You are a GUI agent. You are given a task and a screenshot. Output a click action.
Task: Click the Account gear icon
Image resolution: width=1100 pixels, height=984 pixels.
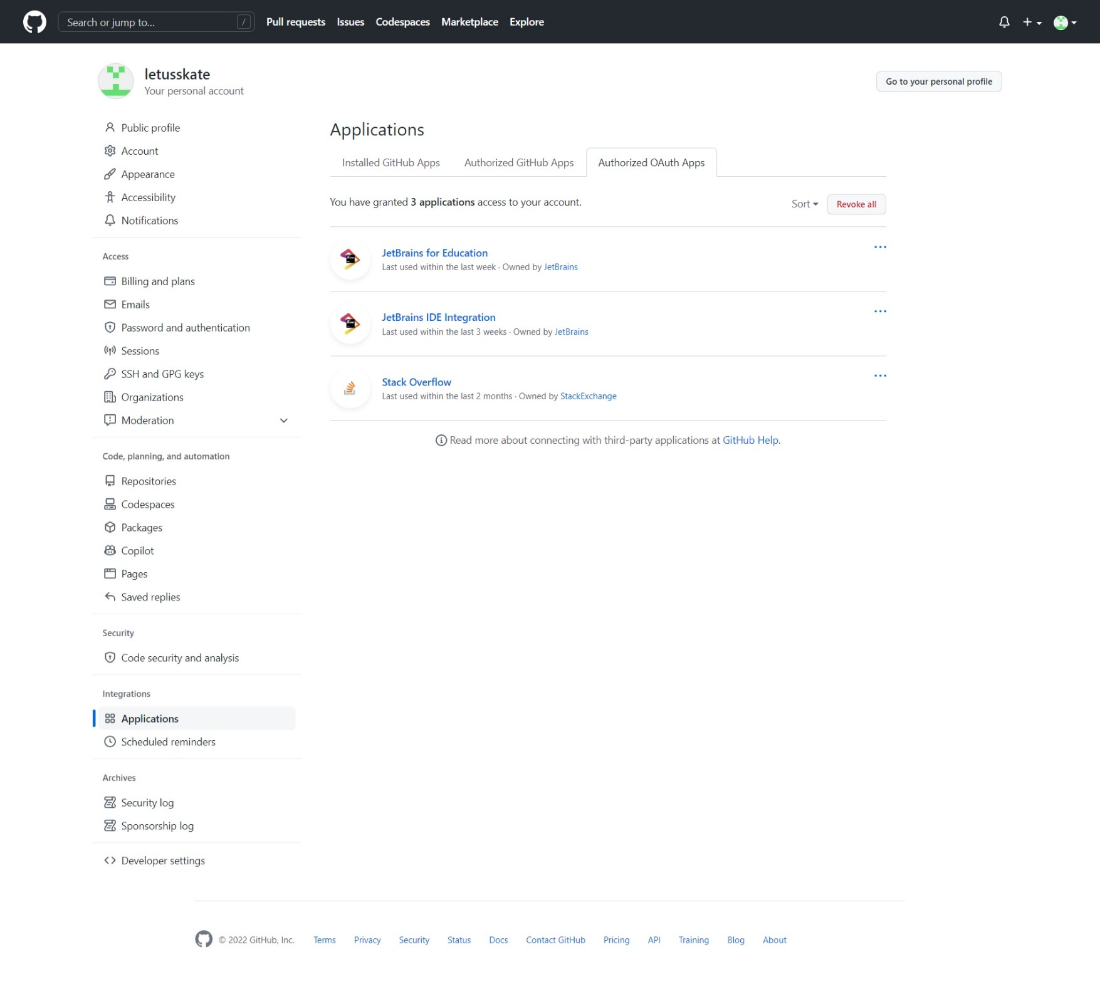109,151
